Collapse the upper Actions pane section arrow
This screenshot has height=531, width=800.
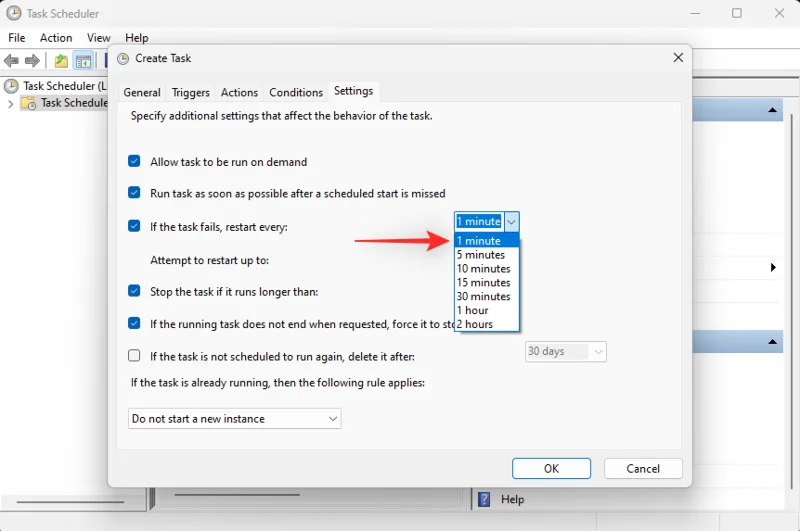[772, 110]
